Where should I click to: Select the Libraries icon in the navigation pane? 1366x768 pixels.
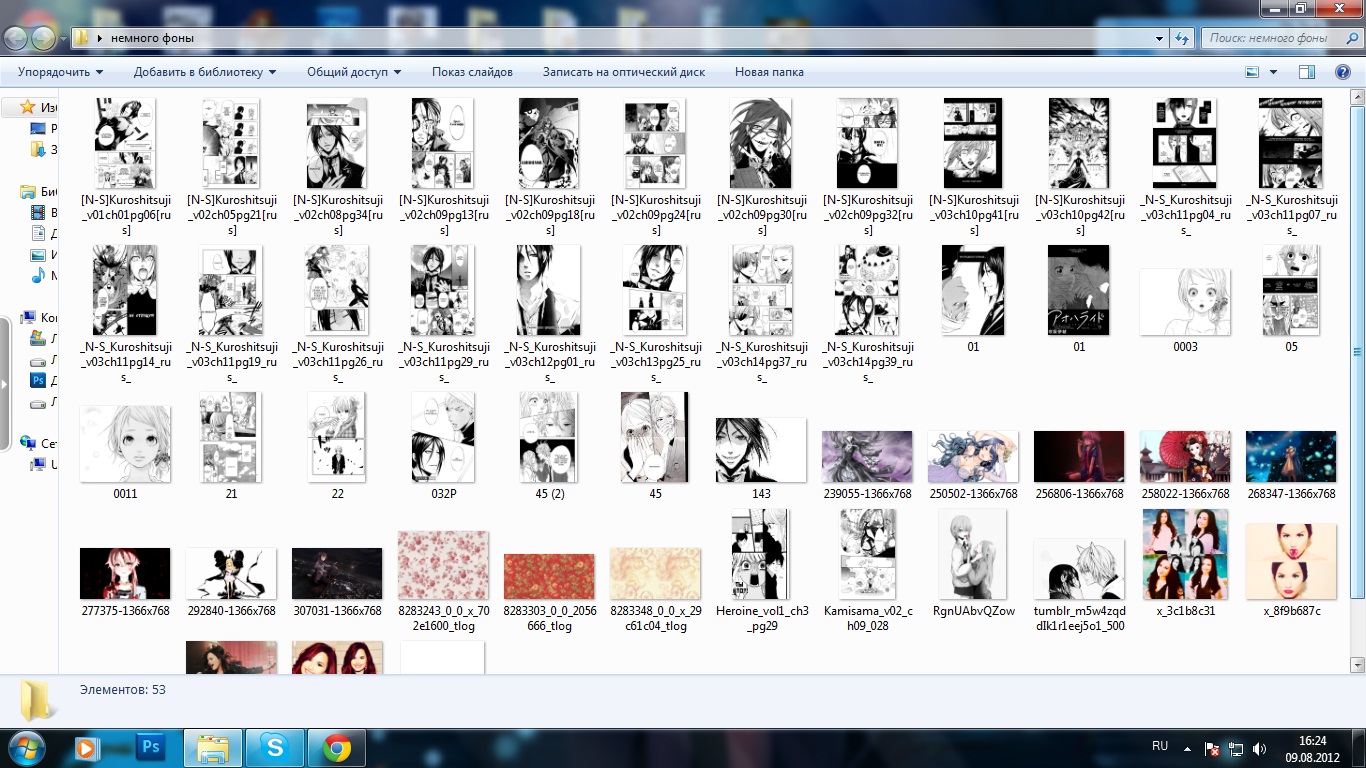tap(28, 191)
